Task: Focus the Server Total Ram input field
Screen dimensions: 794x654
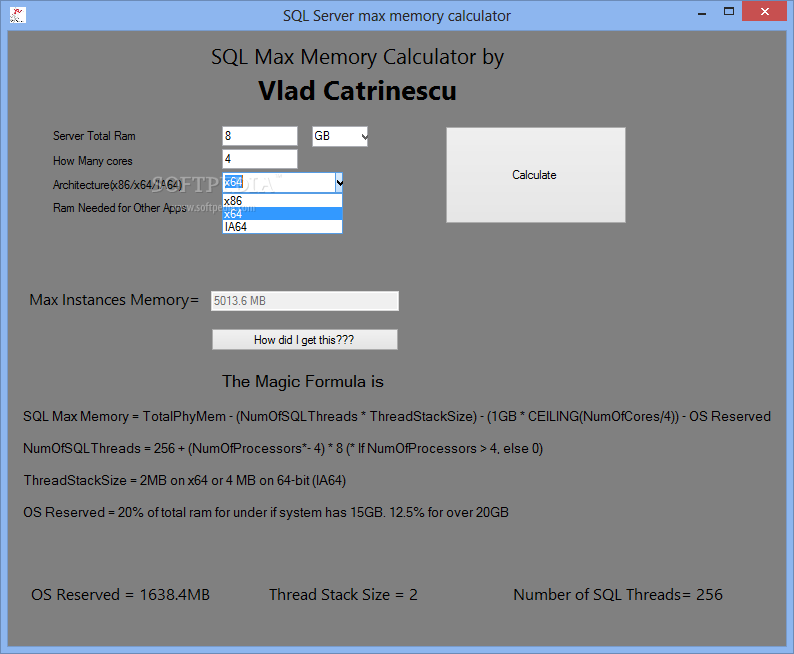Action: tap(260, 136)
